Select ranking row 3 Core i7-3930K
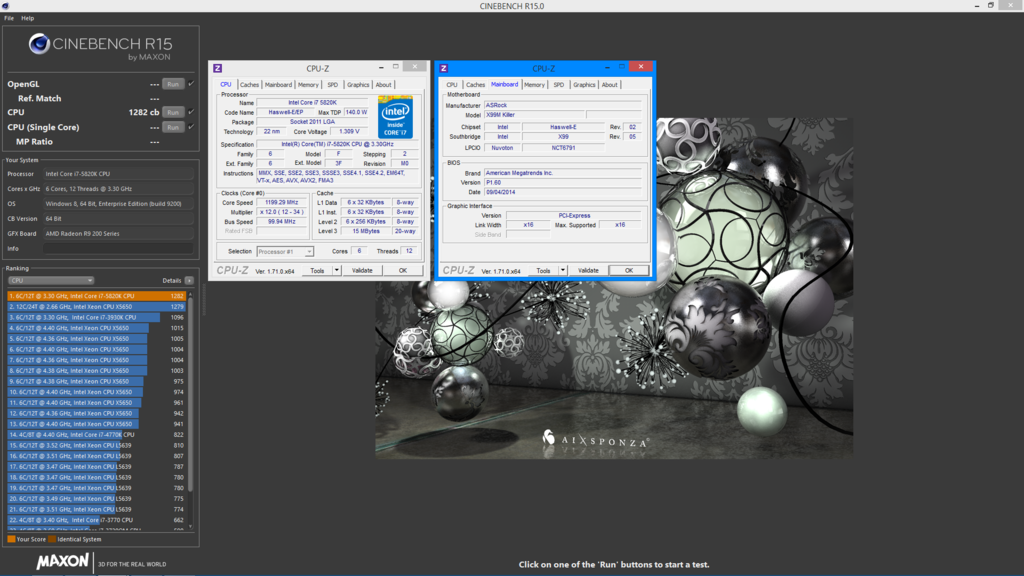1024x576 pixels. tap(97, 317)
